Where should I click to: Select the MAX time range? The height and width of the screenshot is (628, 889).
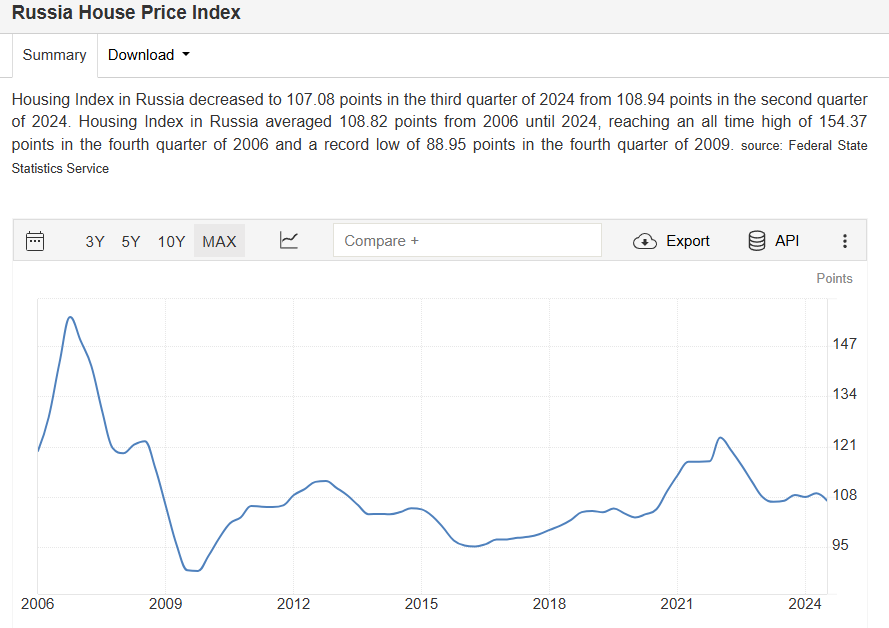point(219,241)
